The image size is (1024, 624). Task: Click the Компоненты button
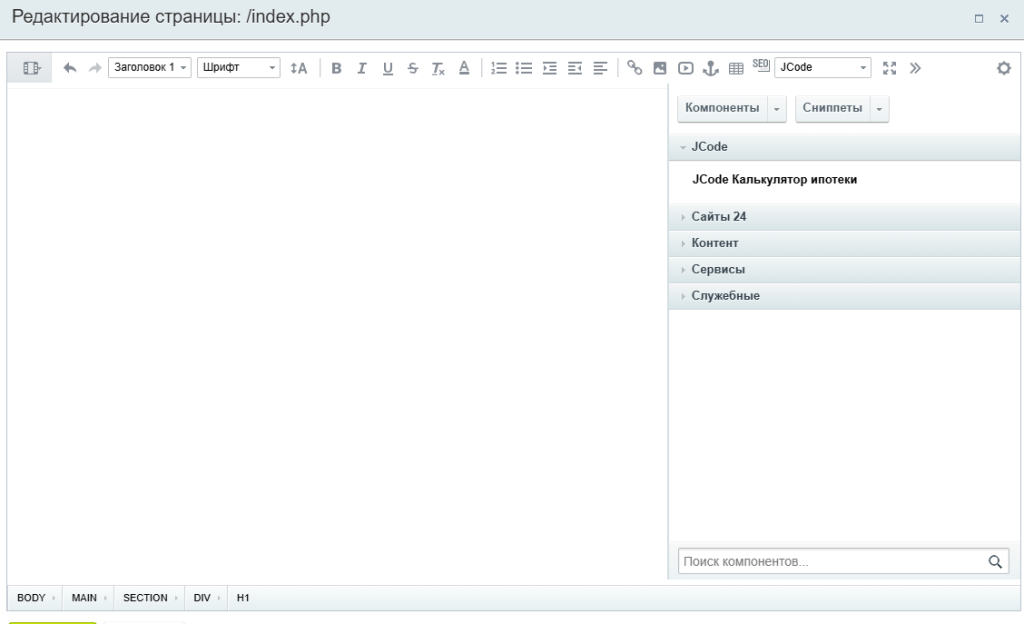coord(720,108)
